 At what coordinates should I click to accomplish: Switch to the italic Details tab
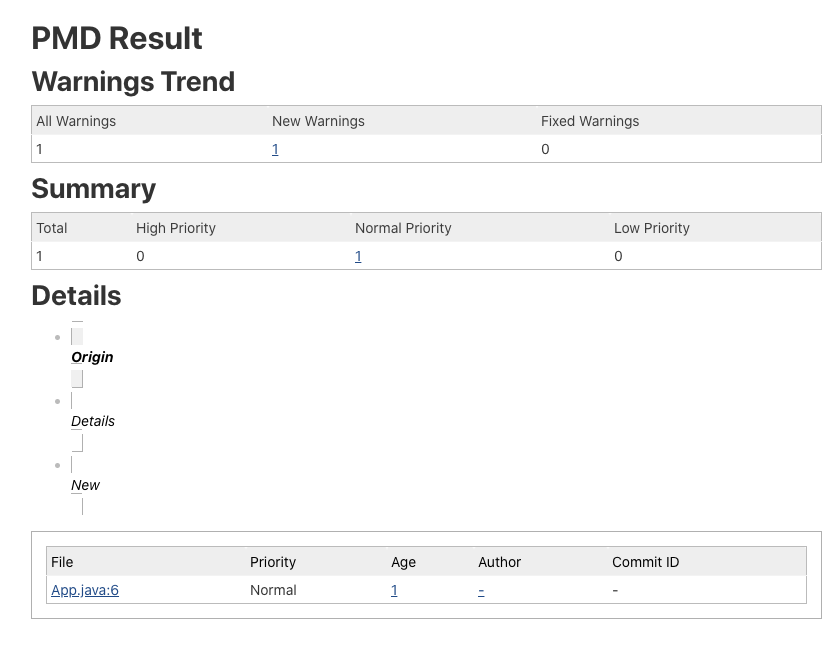[x=93, y=421]
